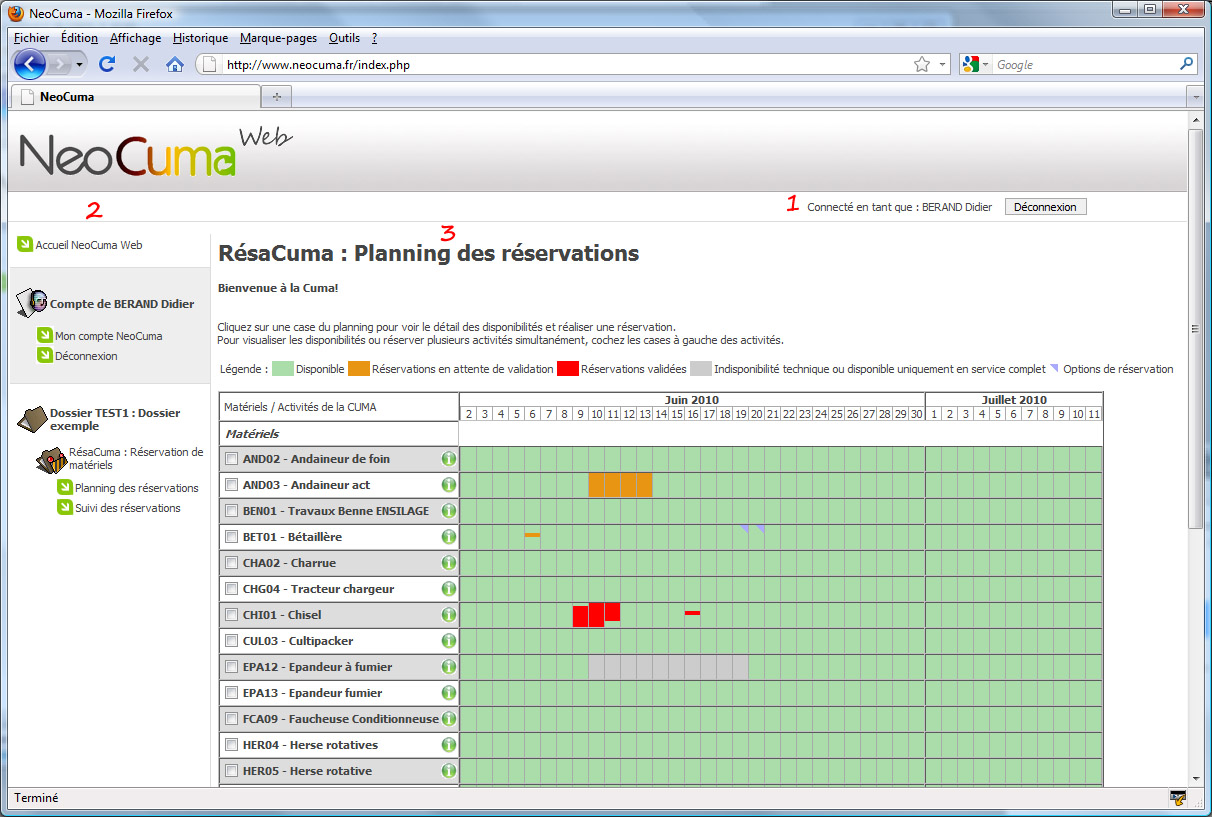This screenshot has height=817, width=1212.
Task: Open new tab with plus button
Action: (x=276, y=97)
